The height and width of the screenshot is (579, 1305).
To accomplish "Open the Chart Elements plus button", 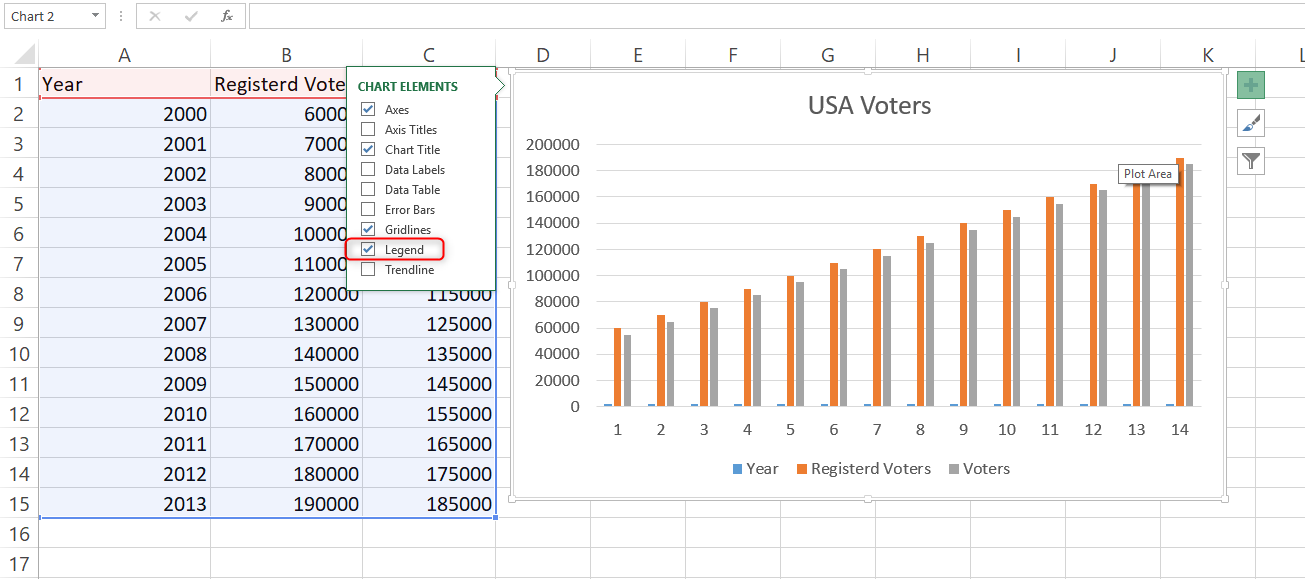I will [x=1250, y=85].
